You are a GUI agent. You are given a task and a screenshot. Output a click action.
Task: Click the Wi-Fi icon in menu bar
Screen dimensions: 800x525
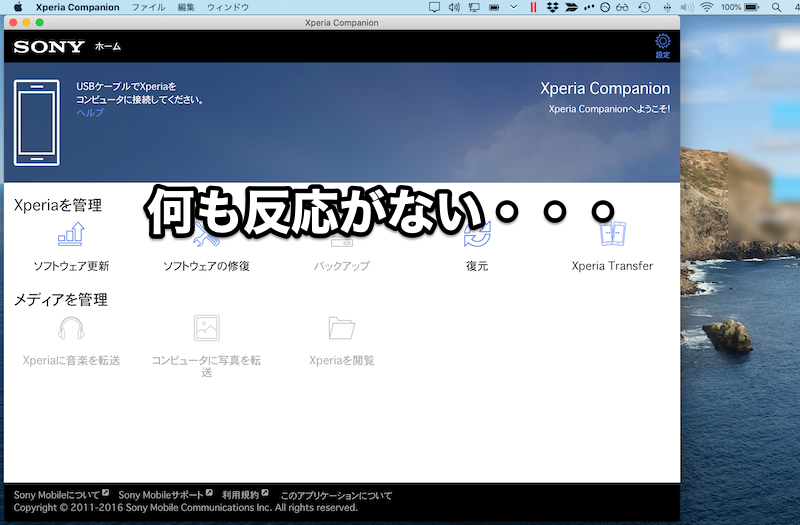[x=707, y=7]
